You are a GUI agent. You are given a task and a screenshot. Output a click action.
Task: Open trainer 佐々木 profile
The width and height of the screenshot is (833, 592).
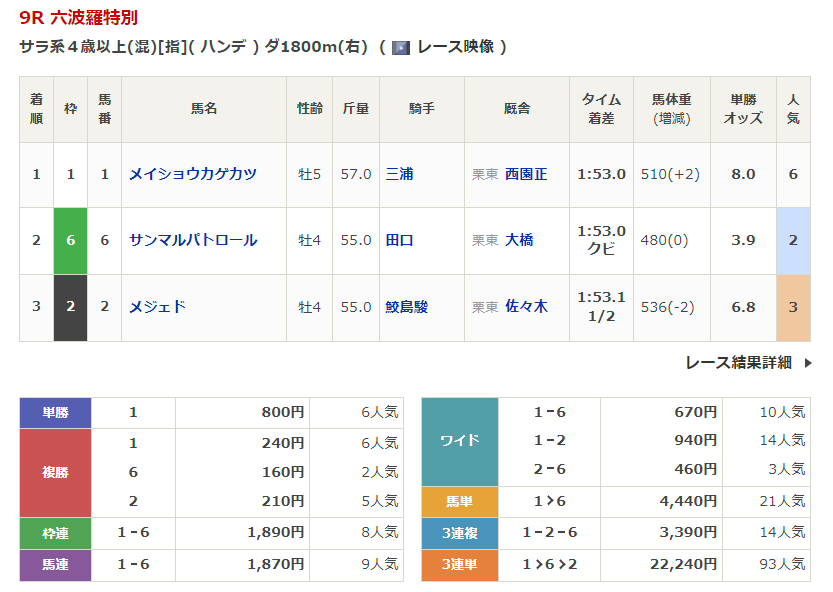click(x=526, y=307)
